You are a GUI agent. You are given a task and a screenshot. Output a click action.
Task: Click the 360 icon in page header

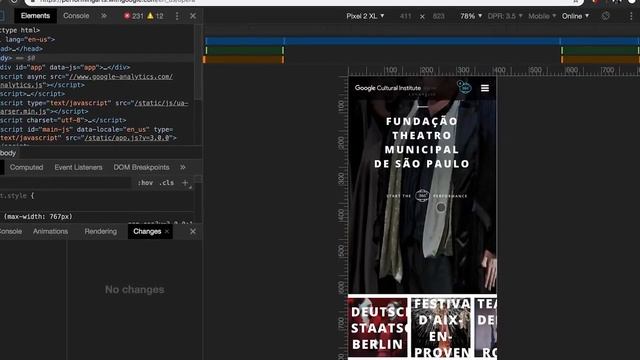pyautogui.click(x=464, y=87)
